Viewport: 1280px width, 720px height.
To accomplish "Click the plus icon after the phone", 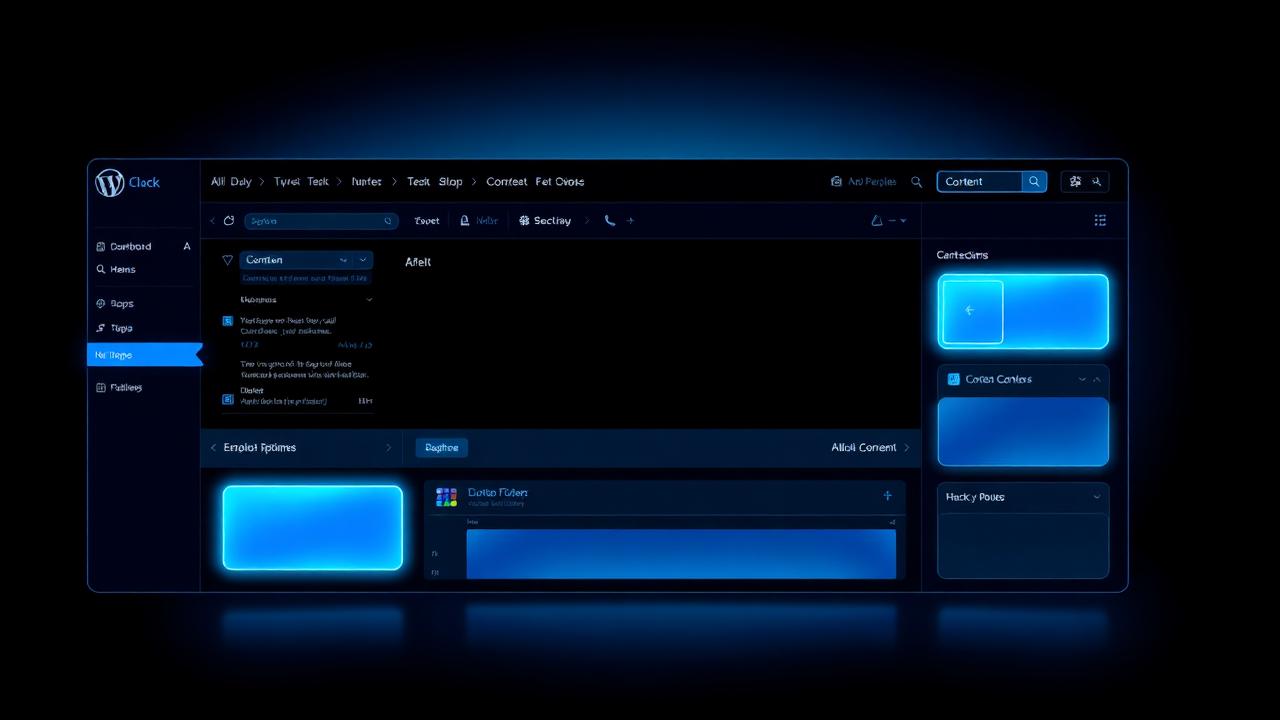I will point(630,220).
